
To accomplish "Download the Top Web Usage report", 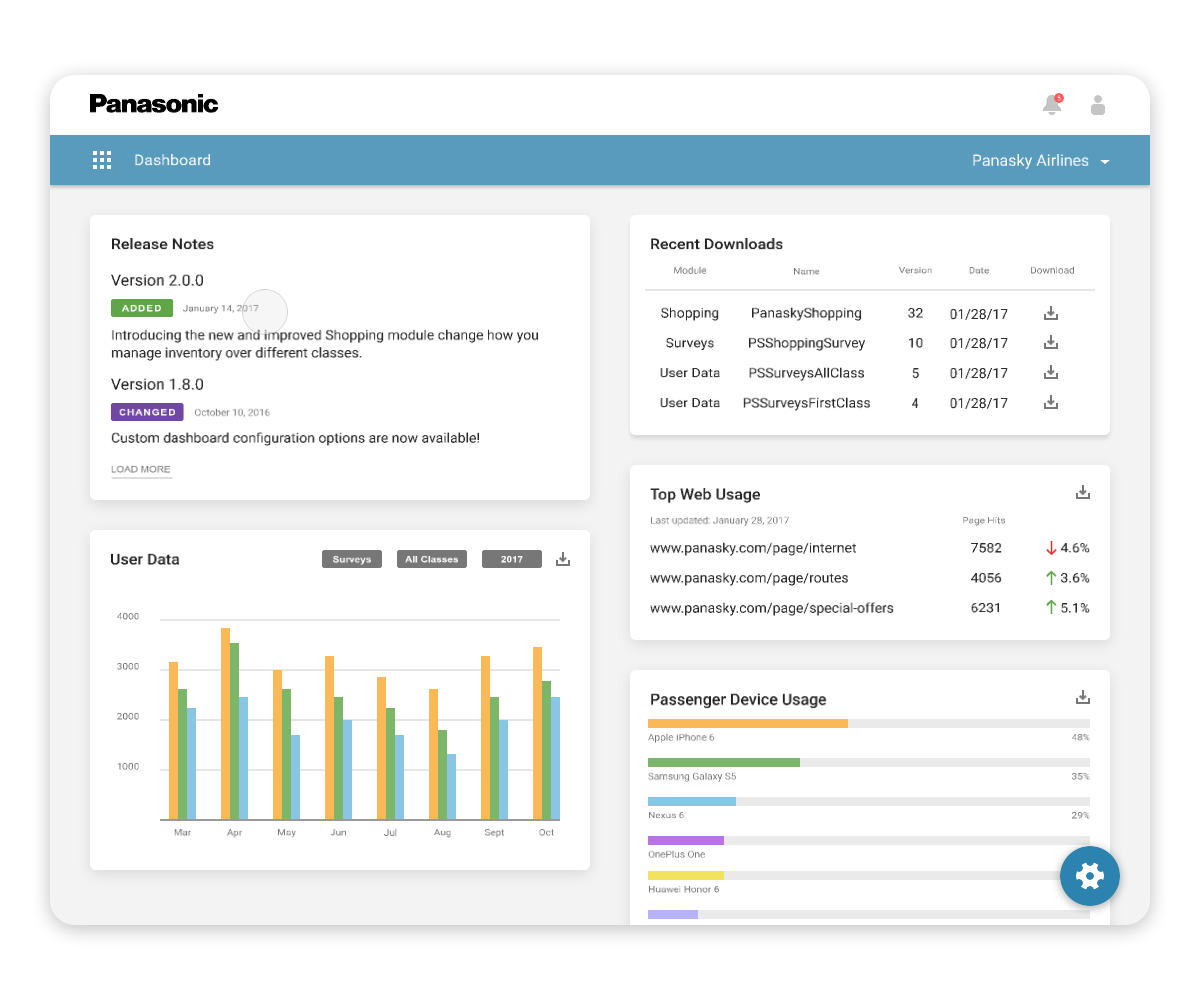I will coord(1082,492).
